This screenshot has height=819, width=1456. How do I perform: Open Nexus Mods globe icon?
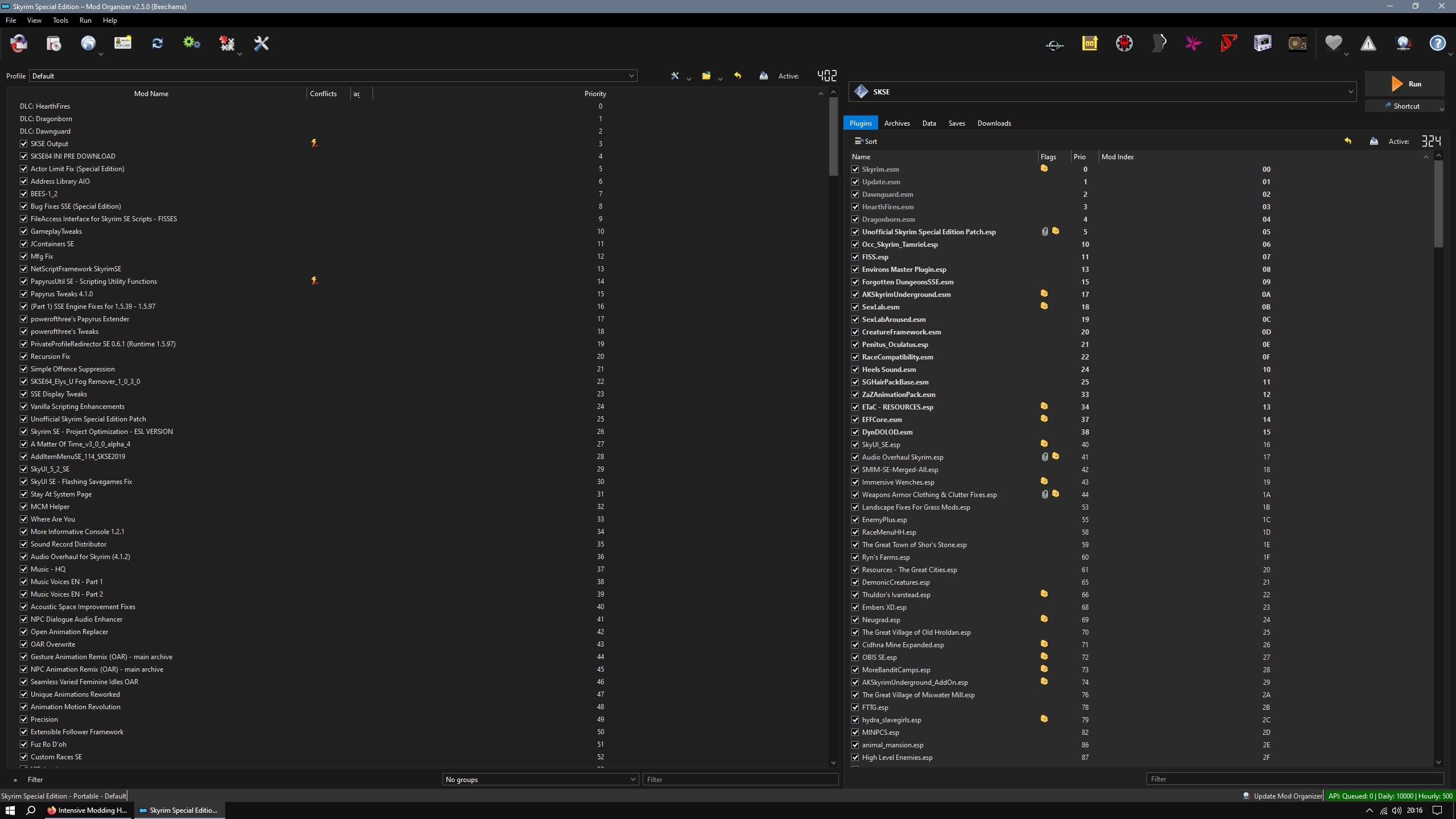pyautogui.click(x=88, y=43)
